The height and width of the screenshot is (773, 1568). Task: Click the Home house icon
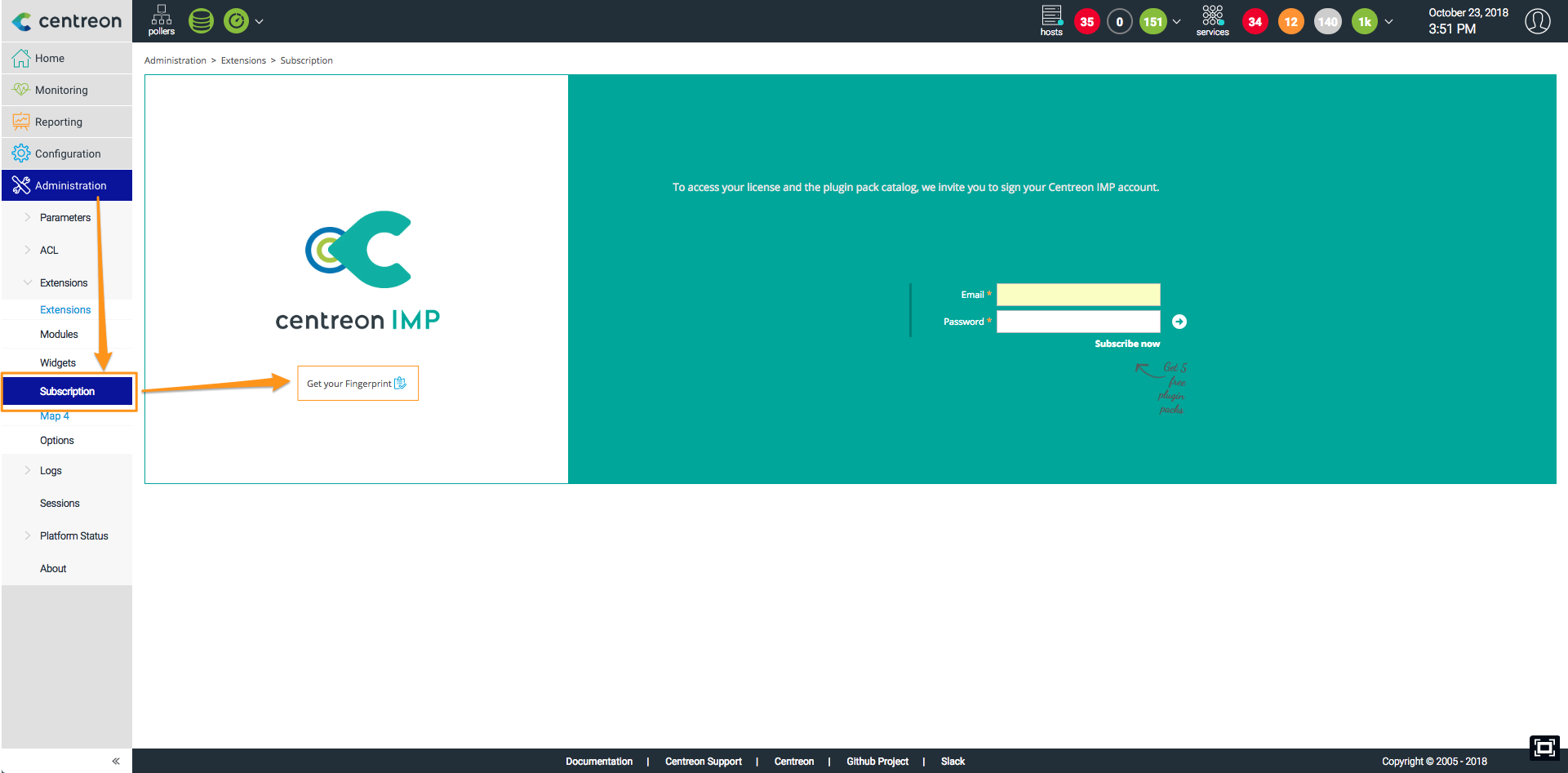click(21, 58)
